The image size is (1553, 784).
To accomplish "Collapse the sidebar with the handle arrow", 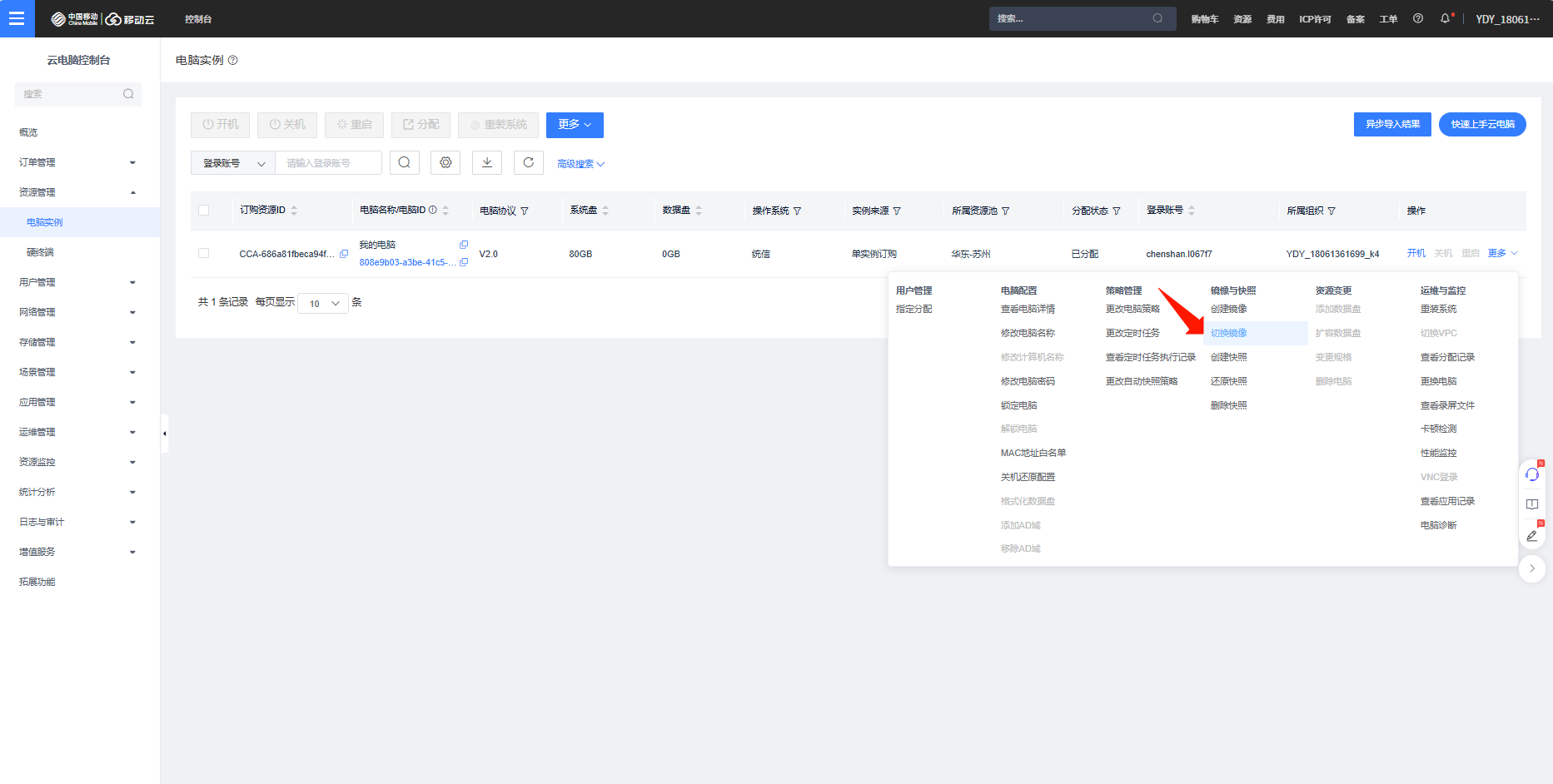I will (x=165, y=434).
